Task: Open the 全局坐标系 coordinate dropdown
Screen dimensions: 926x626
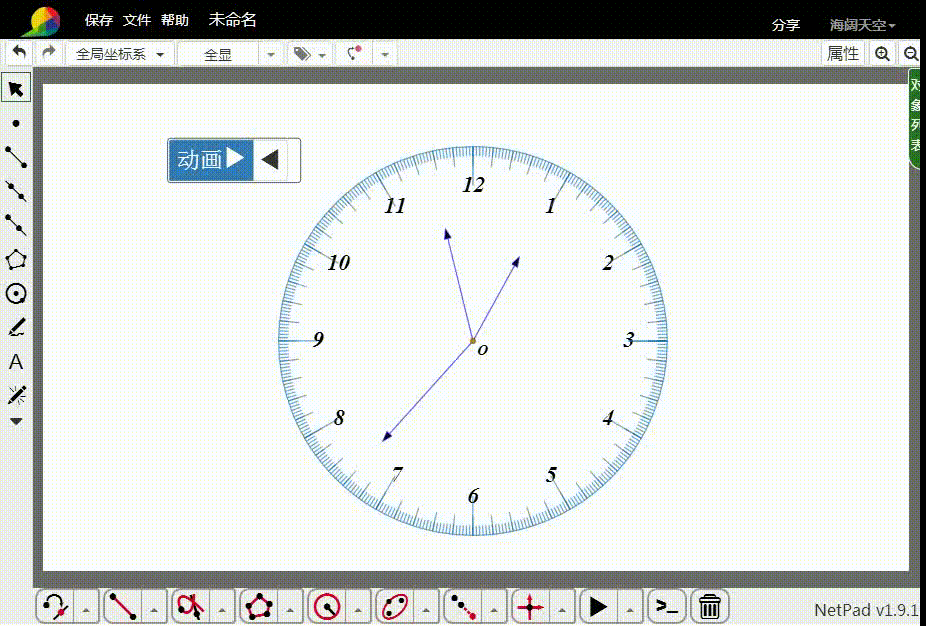Action: [120, 54]
